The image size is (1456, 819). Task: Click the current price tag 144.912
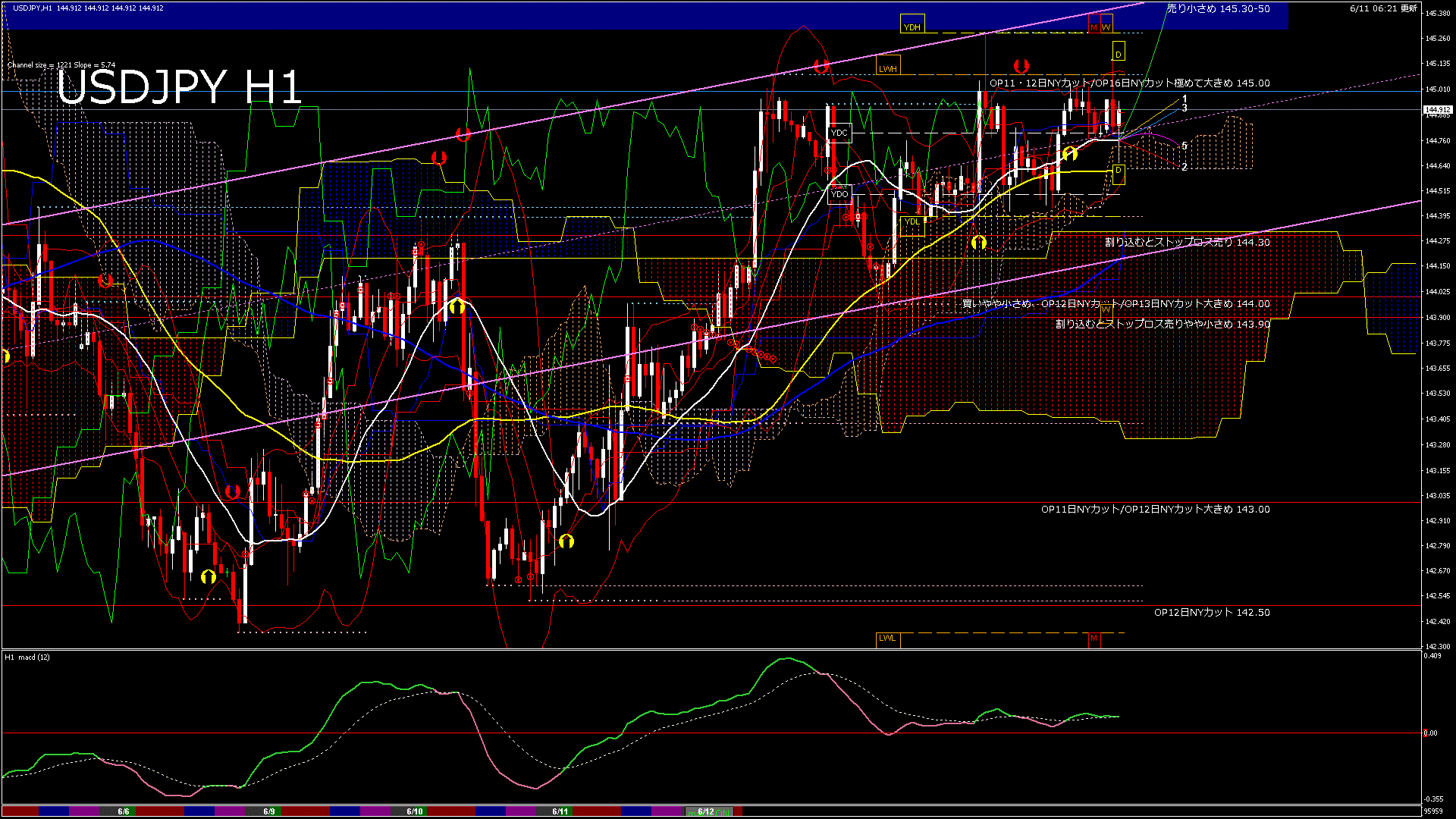pyautogui.click(x=1438, y=110)
